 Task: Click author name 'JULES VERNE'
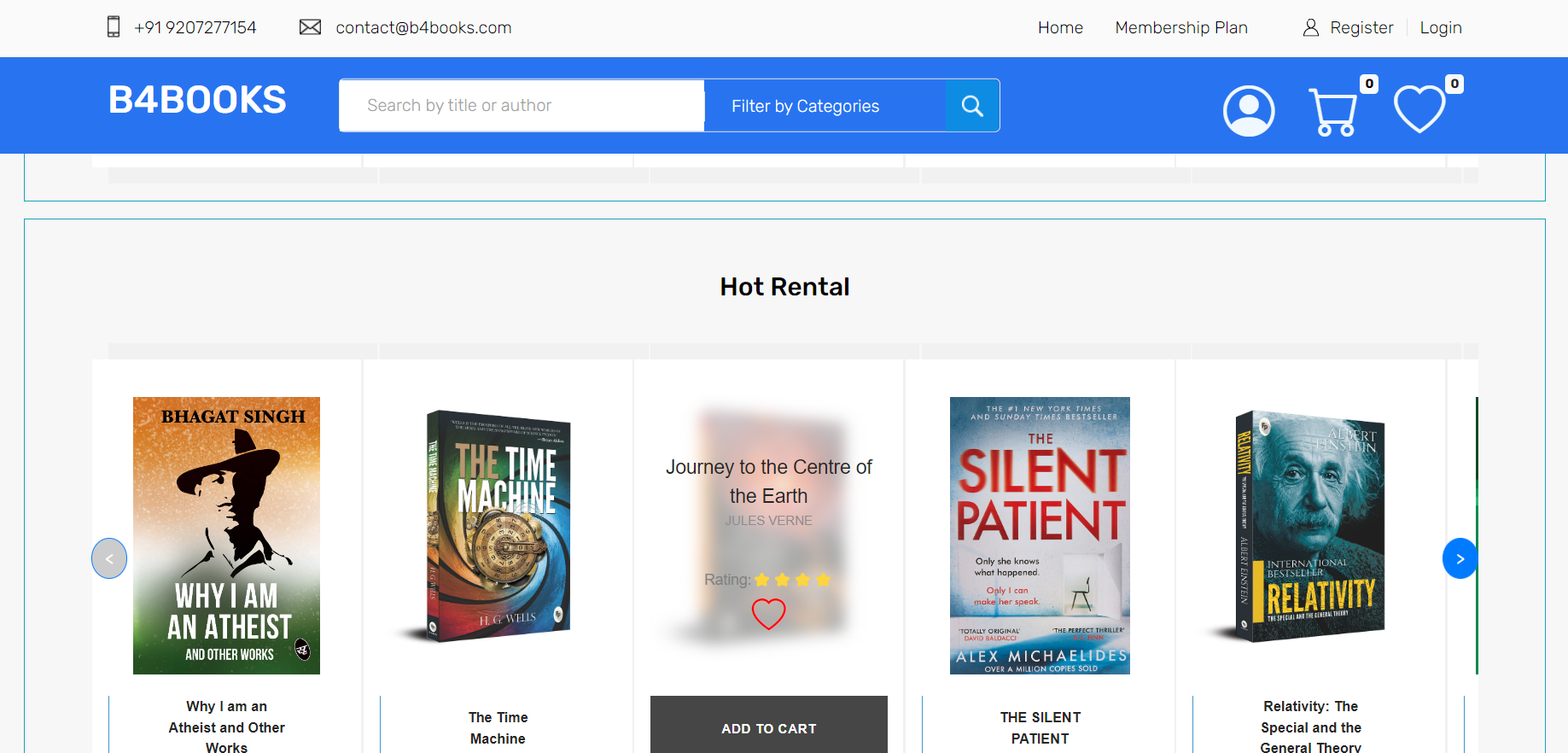click(768, 521)
